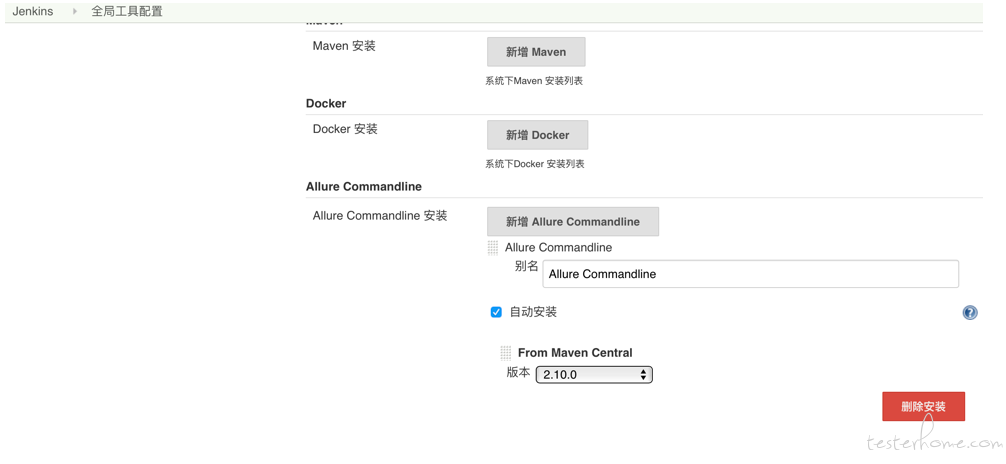Select the Docker section header
Viewport: 1006px width, 464px height.
coord(326,103)
